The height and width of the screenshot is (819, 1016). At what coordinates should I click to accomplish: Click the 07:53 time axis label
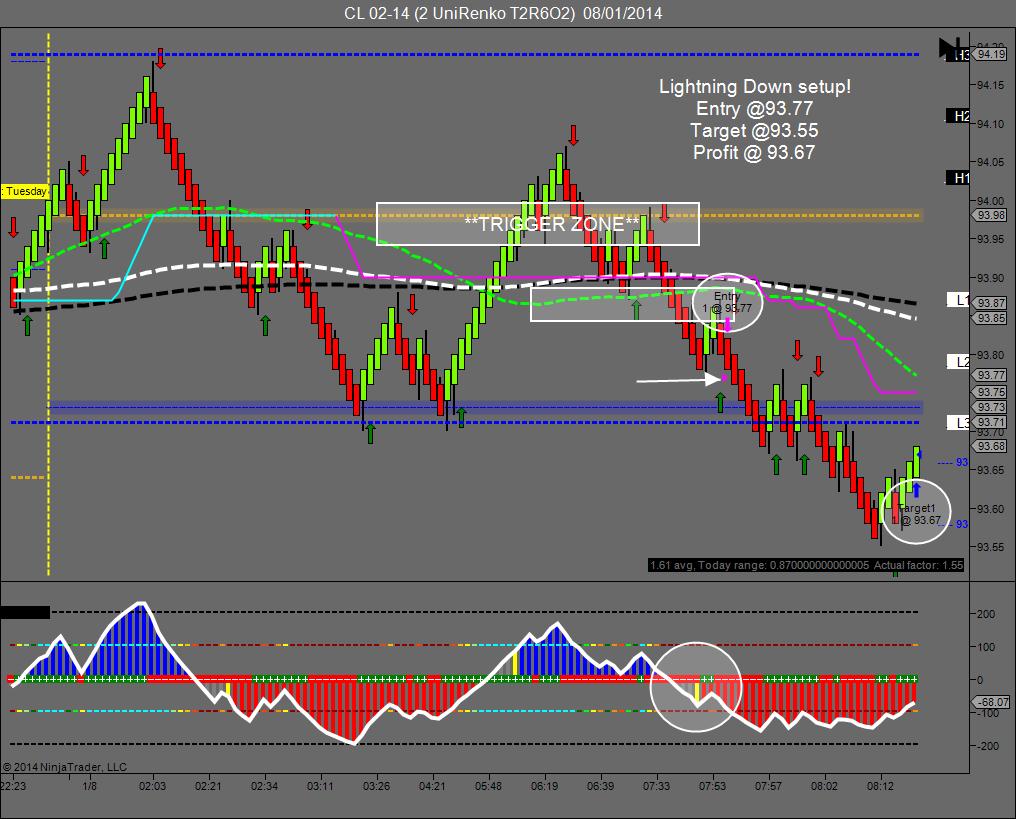[712, 786]
